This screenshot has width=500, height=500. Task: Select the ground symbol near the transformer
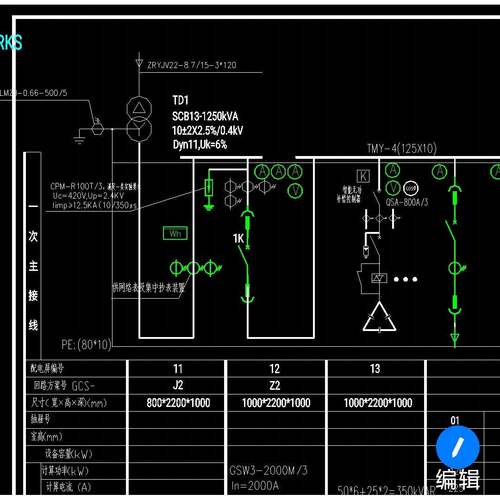pos(79,137)
